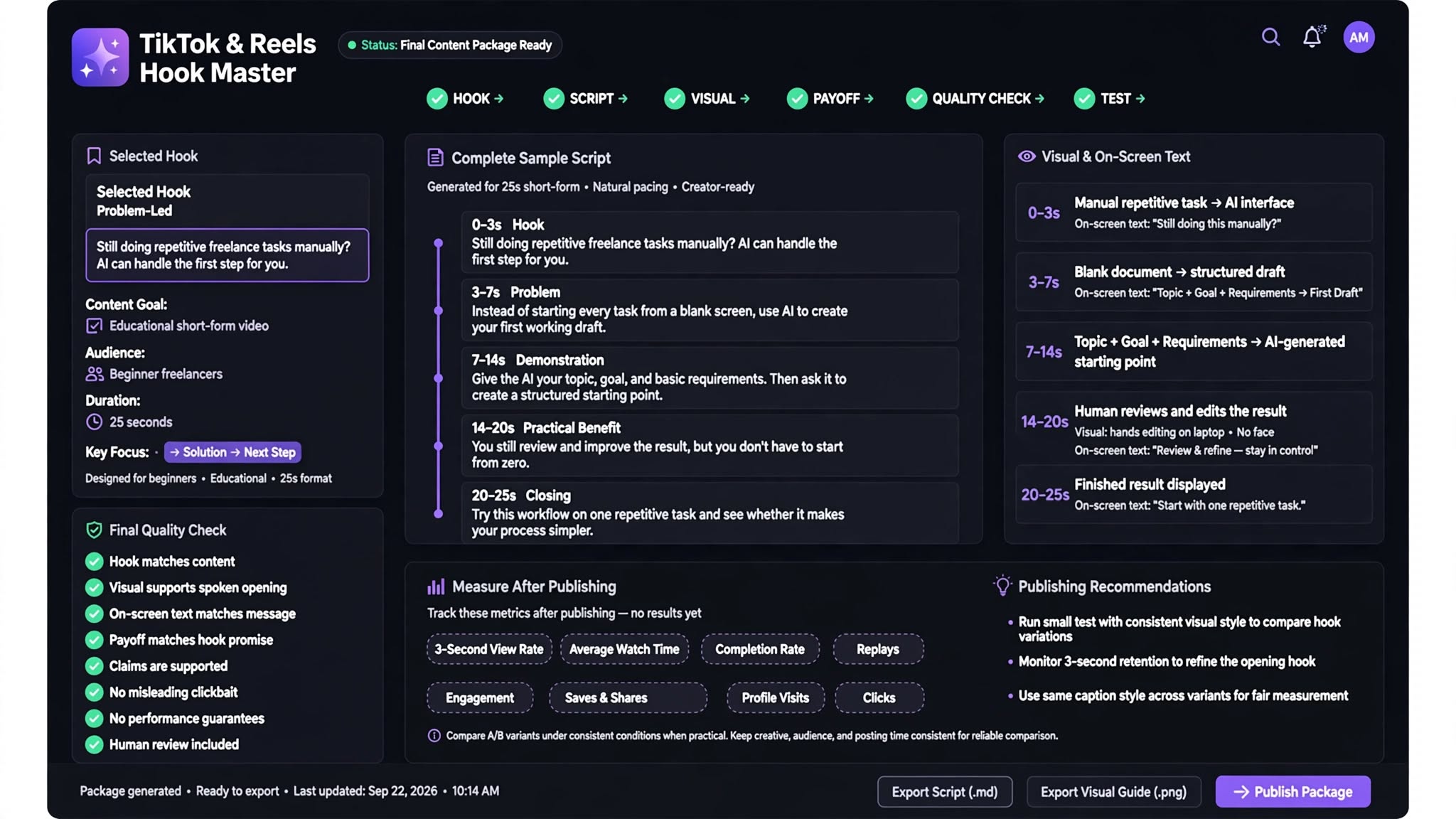Open the AM profile avatar
The height and width of the screenshot is (819, 1456).
point(1359,37)
